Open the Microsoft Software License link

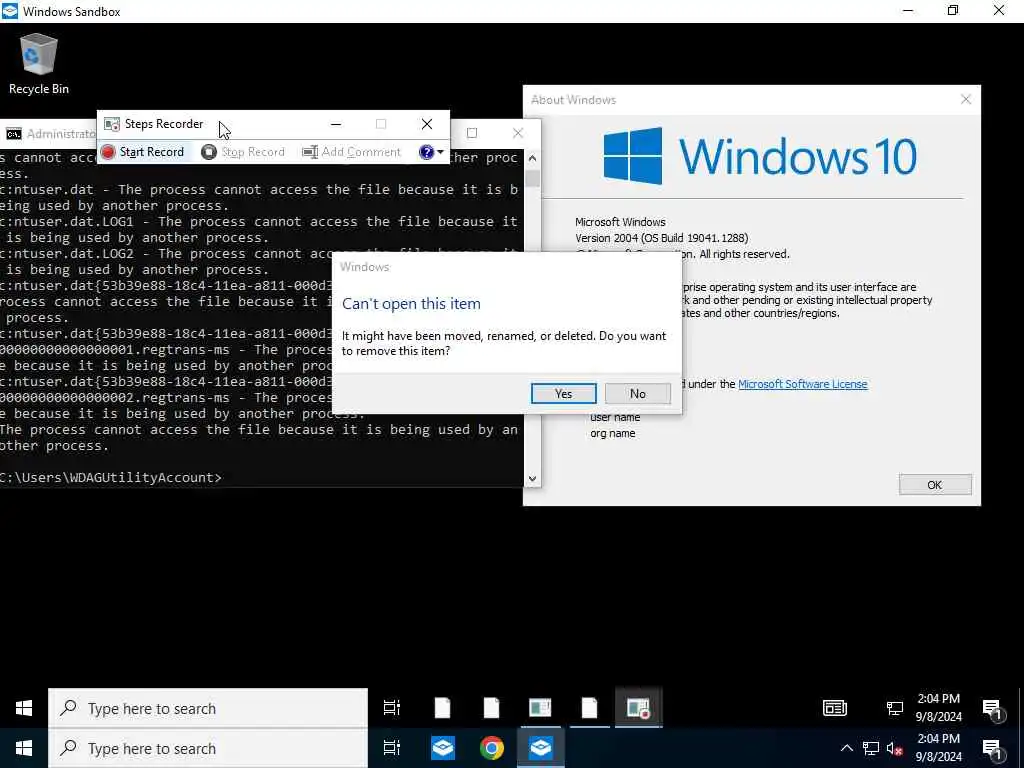click(x=803, y=384)
